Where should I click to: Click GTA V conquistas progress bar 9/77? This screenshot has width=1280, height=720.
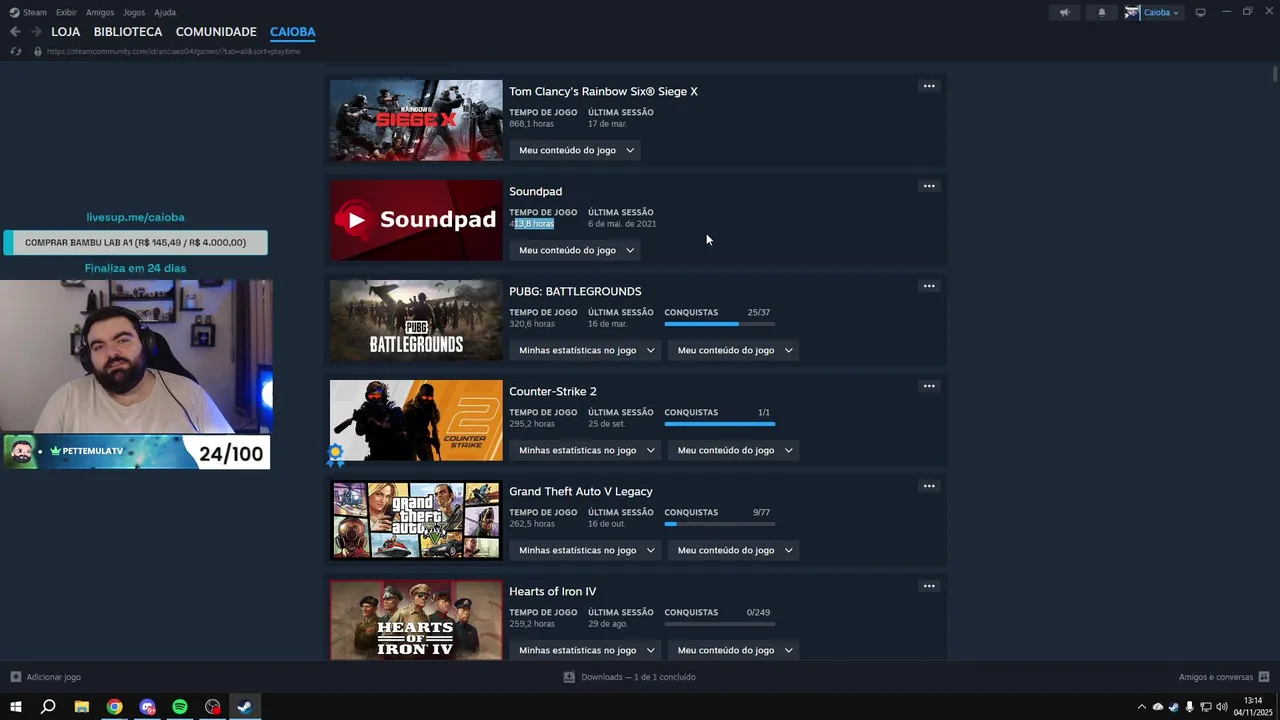[720, 524]
